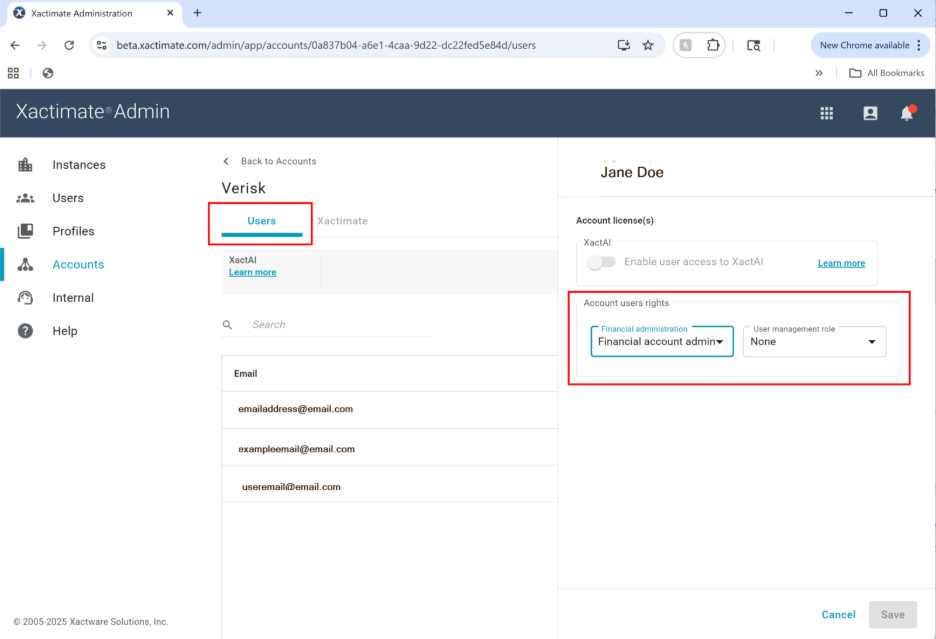936x639 pixels.
Task: Switch to the Users tab
Action: (x=261, y=221)
